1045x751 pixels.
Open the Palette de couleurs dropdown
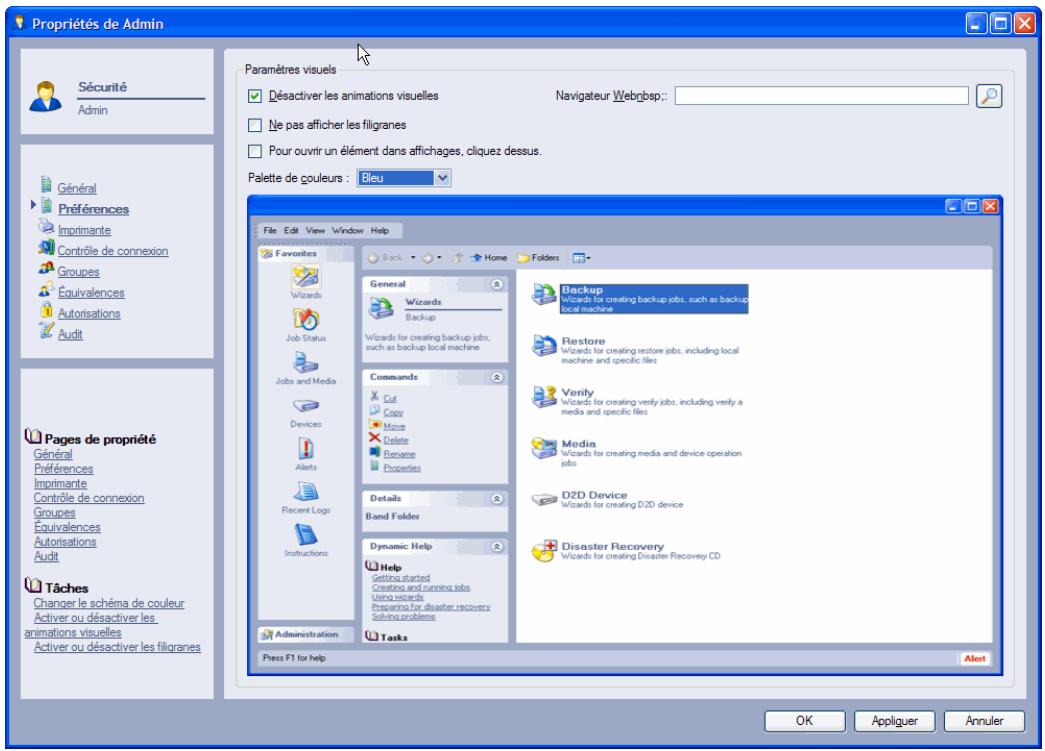[x=442, y=178]
